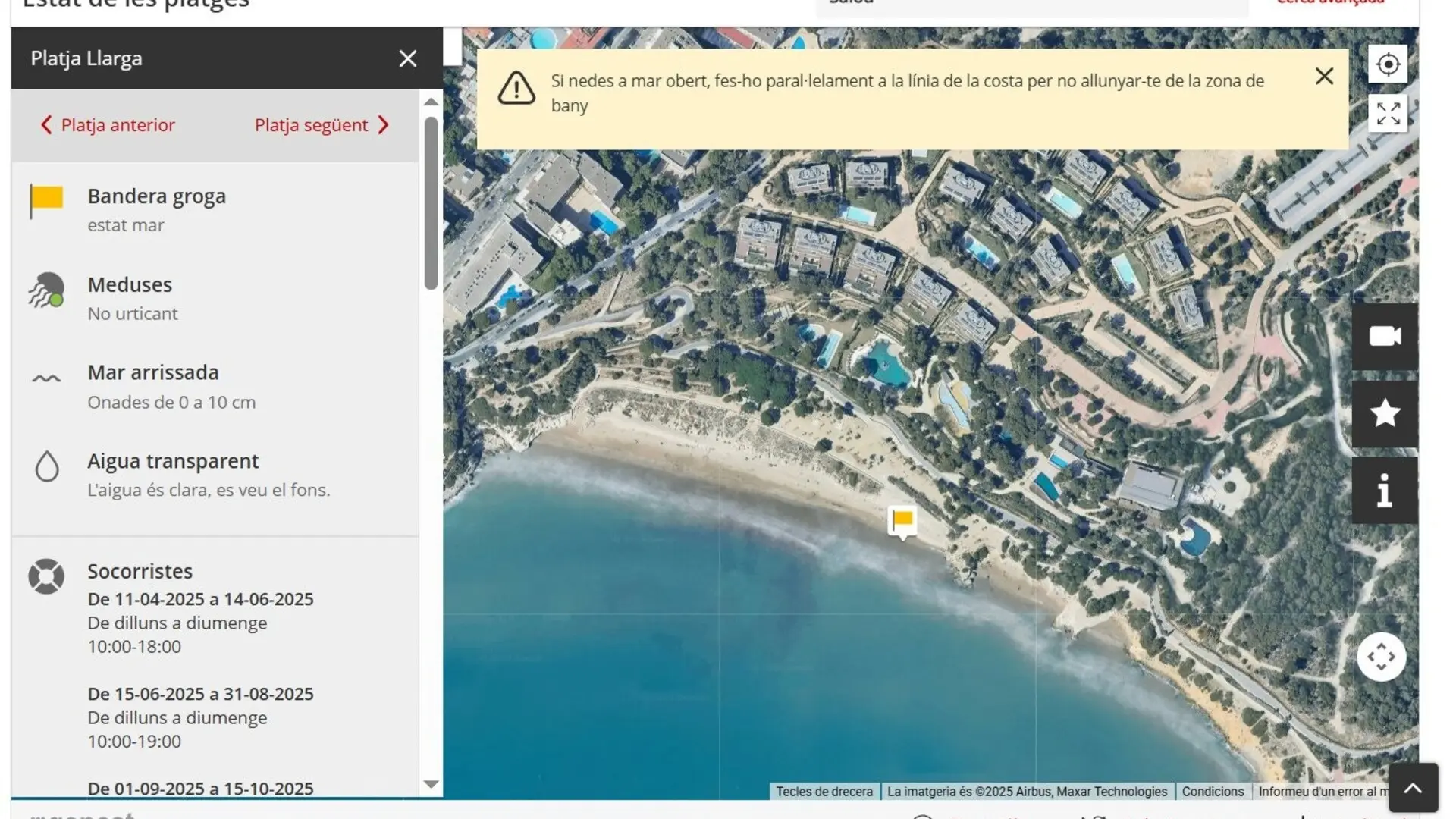
Task: Click 'De 01-09-2025 a 15-10-2025' date range
Action: pos(200,789)
